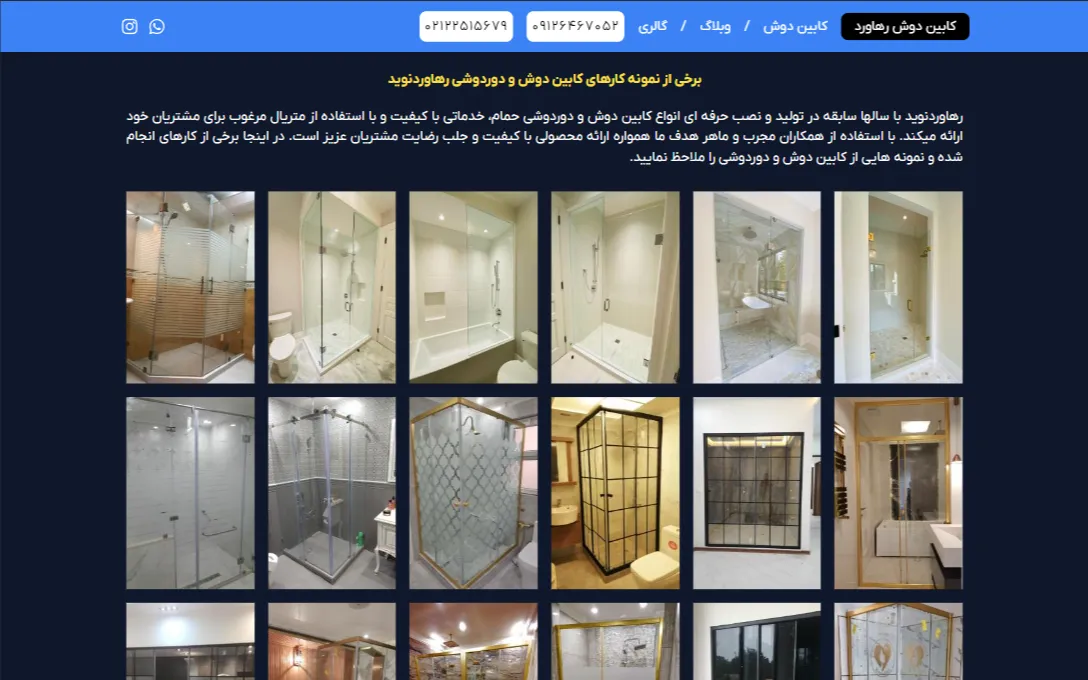The width and height of the screenshot is (1088, 680).
Task: Click the mobile phone number button
Action: click(575, 26)
